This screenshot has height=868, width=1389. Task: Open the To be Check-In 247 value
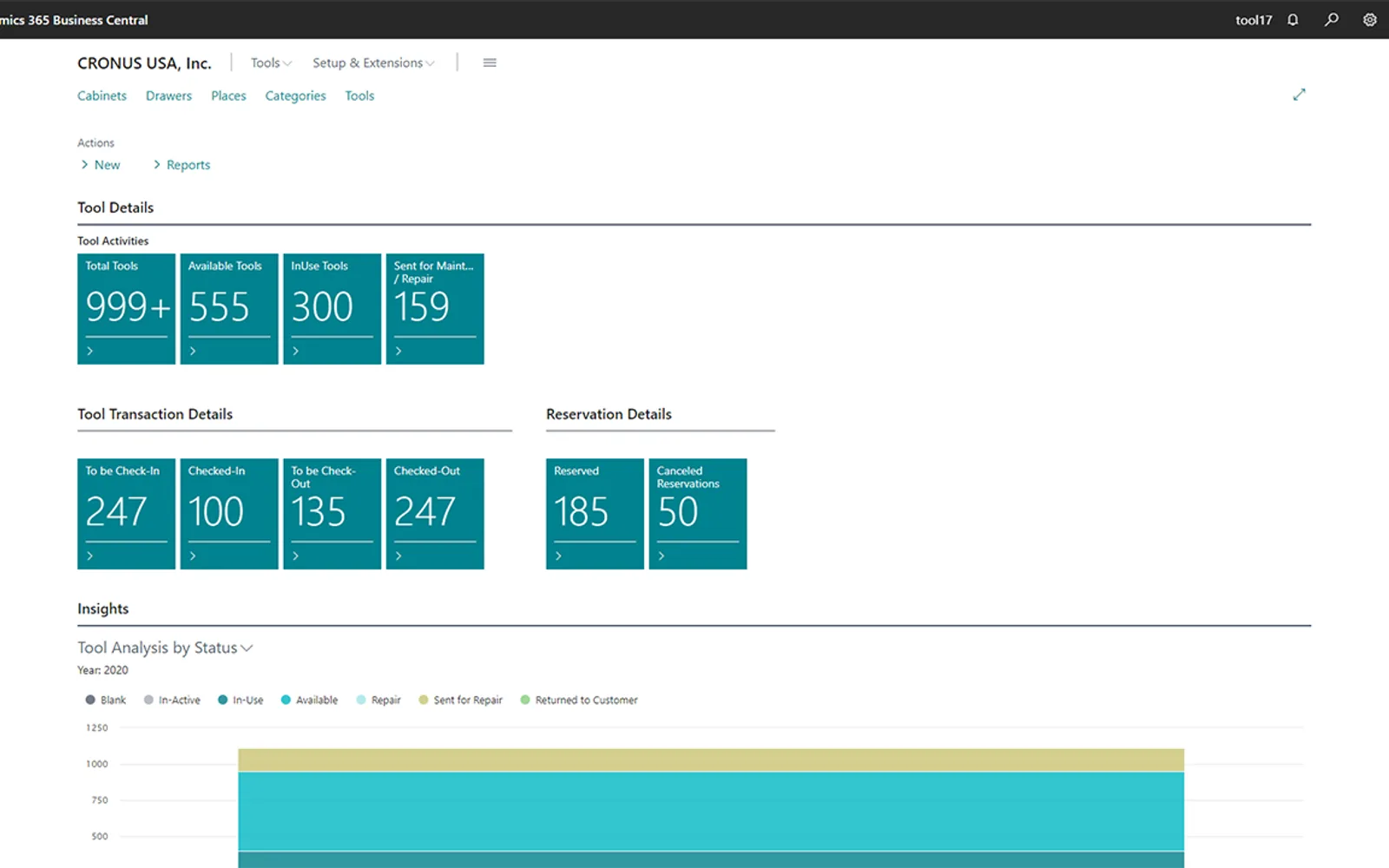click(x=116, y=511)
